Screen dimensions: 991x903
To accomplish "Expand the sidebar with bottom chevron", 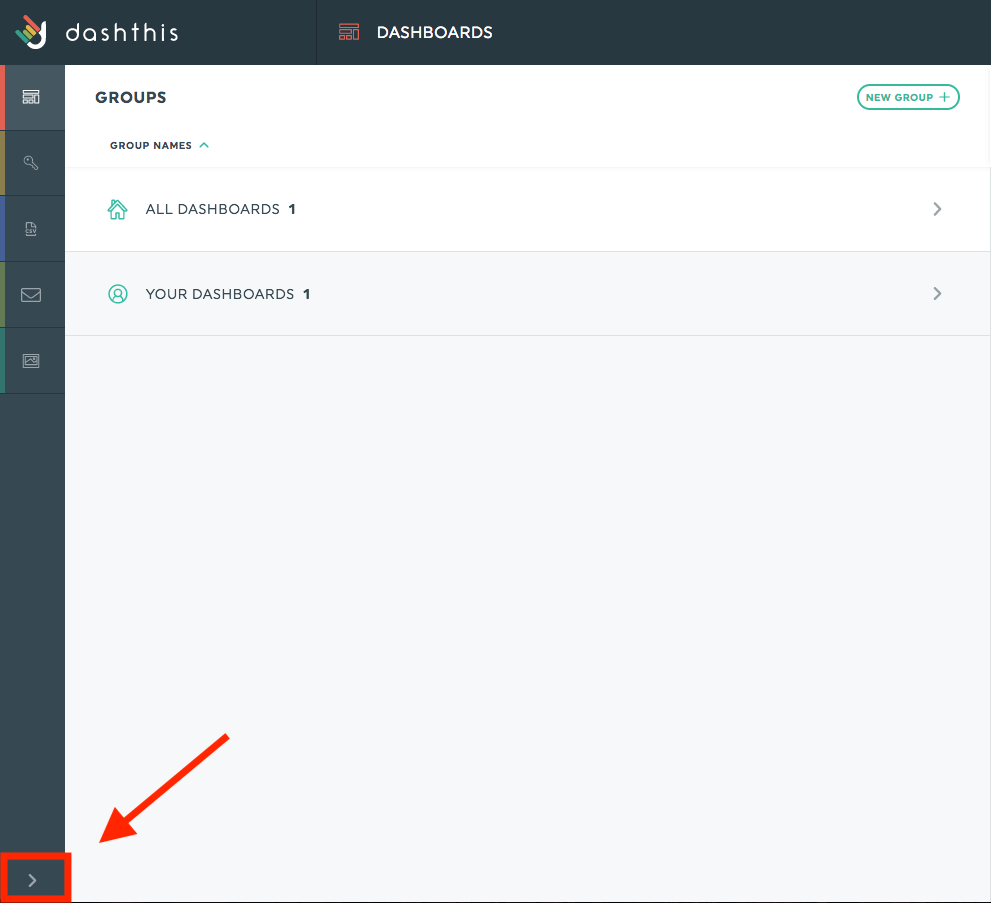I will (x=32, y=880).
